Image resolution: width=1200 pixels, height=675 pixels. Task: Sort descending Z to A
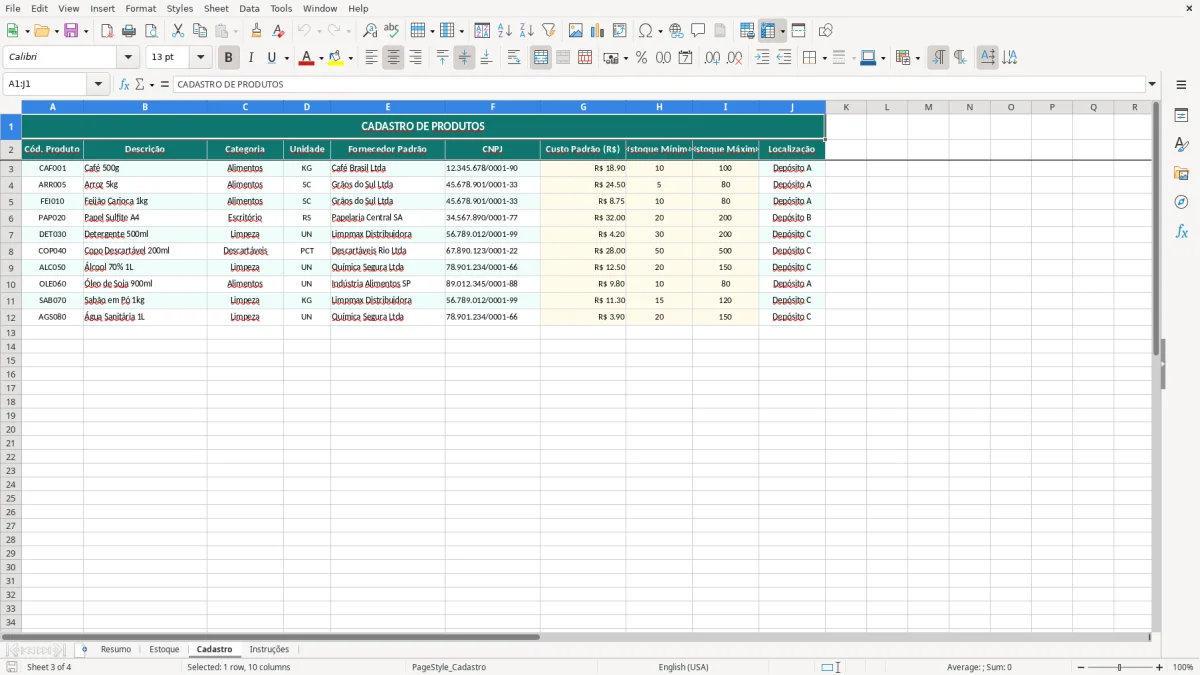[527, 31]
